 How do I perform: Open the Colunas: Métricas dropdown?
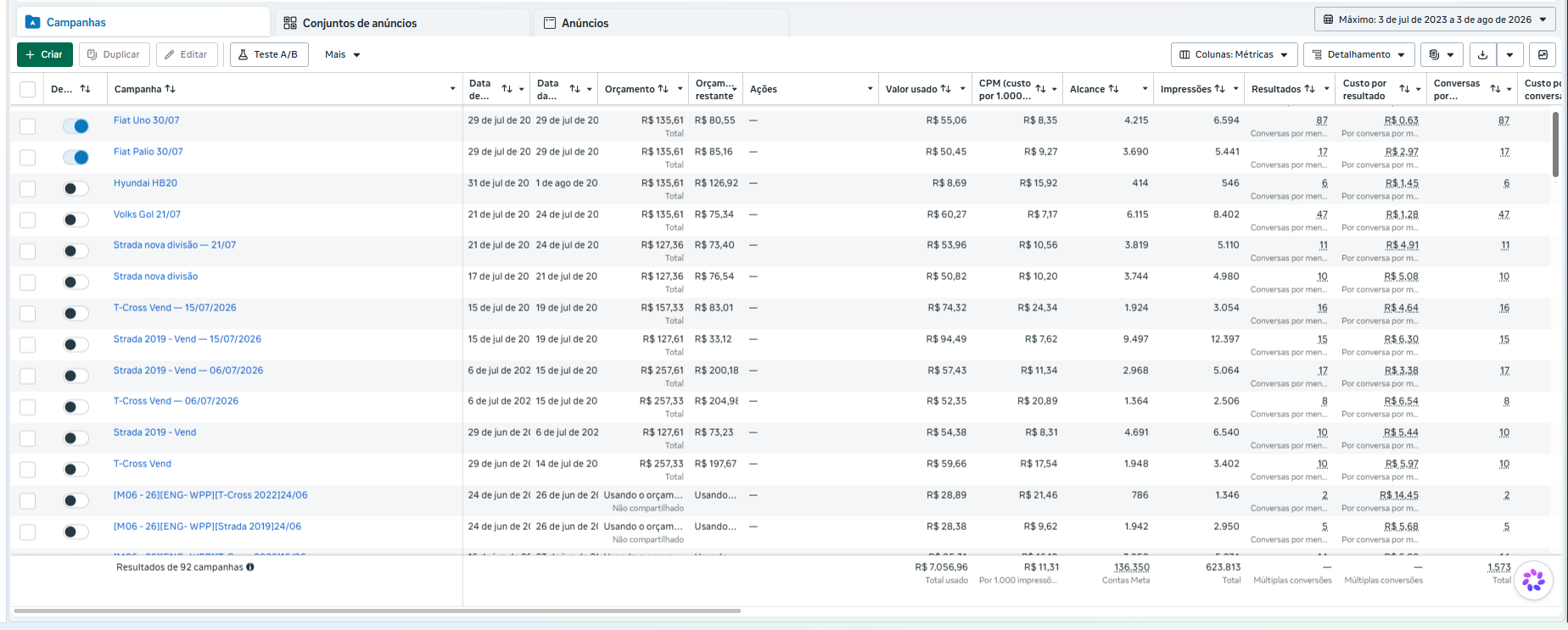(1235, 54)
